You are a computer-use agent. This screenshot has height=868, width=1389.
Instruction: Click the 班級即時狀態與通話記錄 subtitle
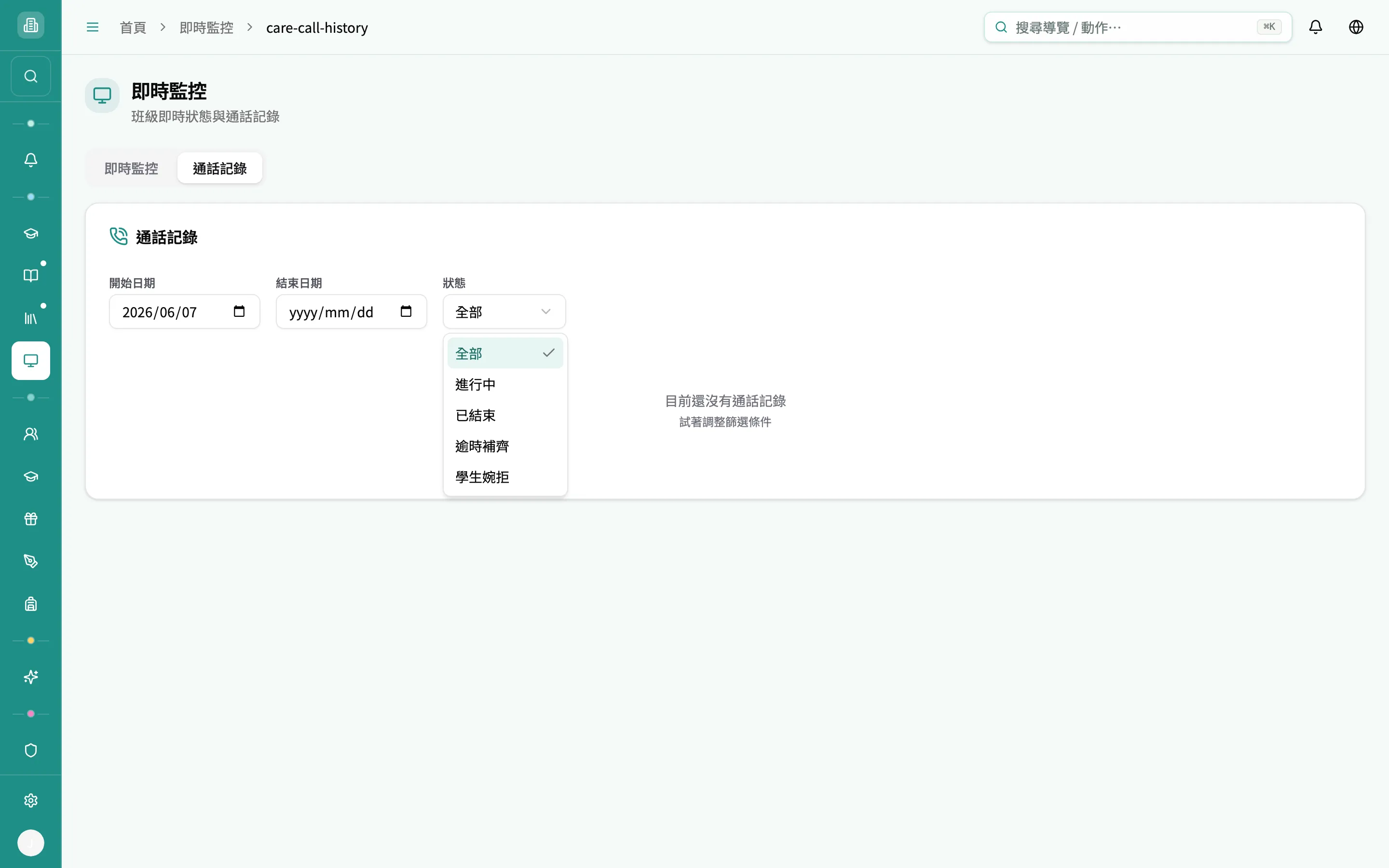(x=205, y=117)
